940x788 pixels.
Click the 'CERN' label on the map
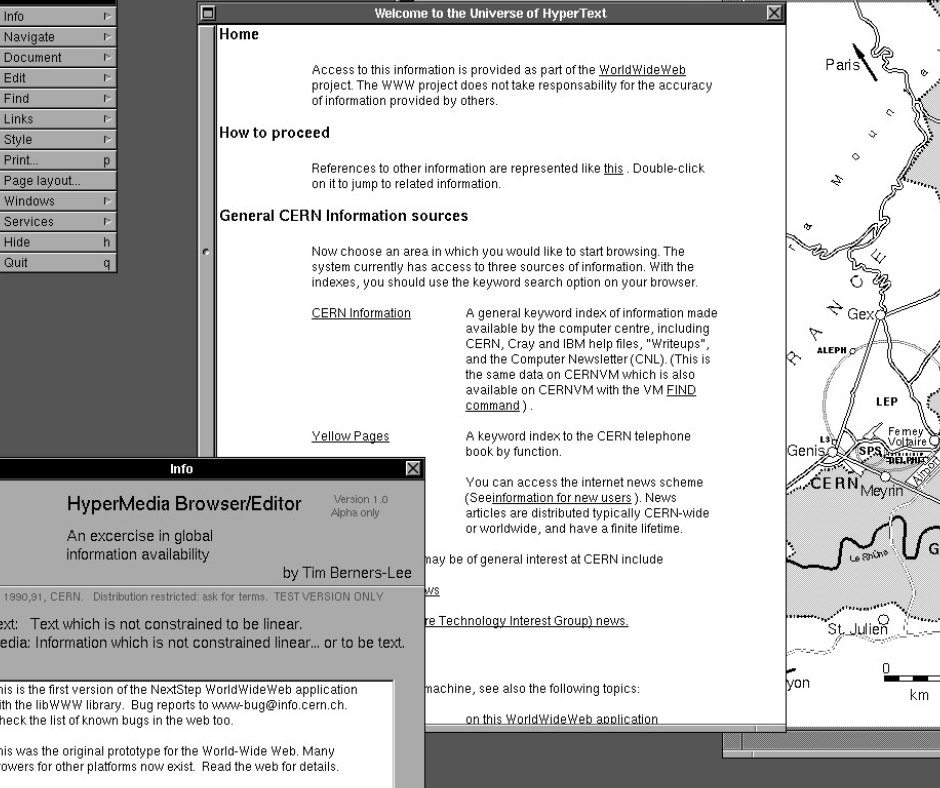[834, 483]
